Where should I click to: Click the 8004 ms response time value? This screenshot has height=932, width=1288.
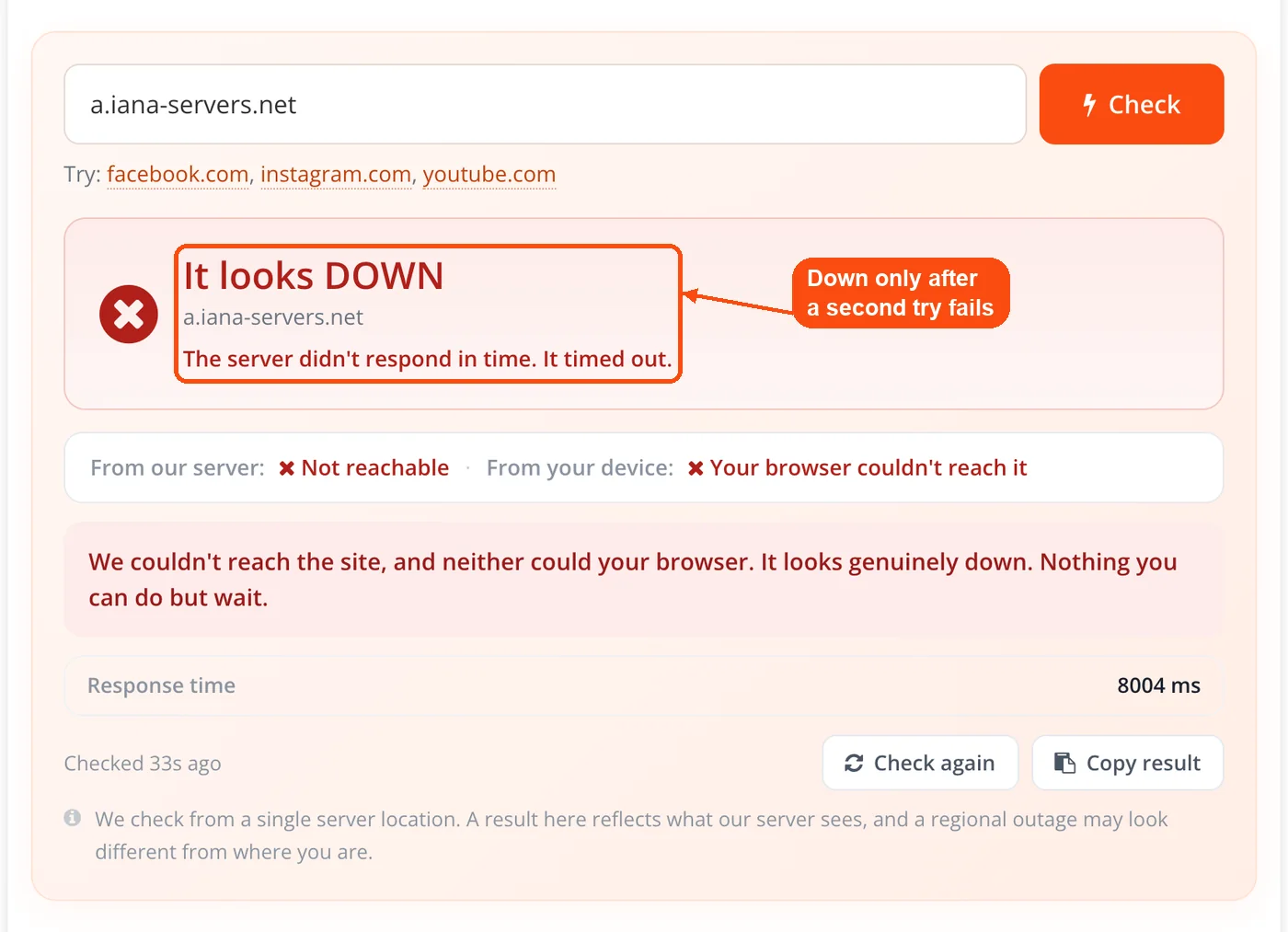click(x=1158, y=685)
